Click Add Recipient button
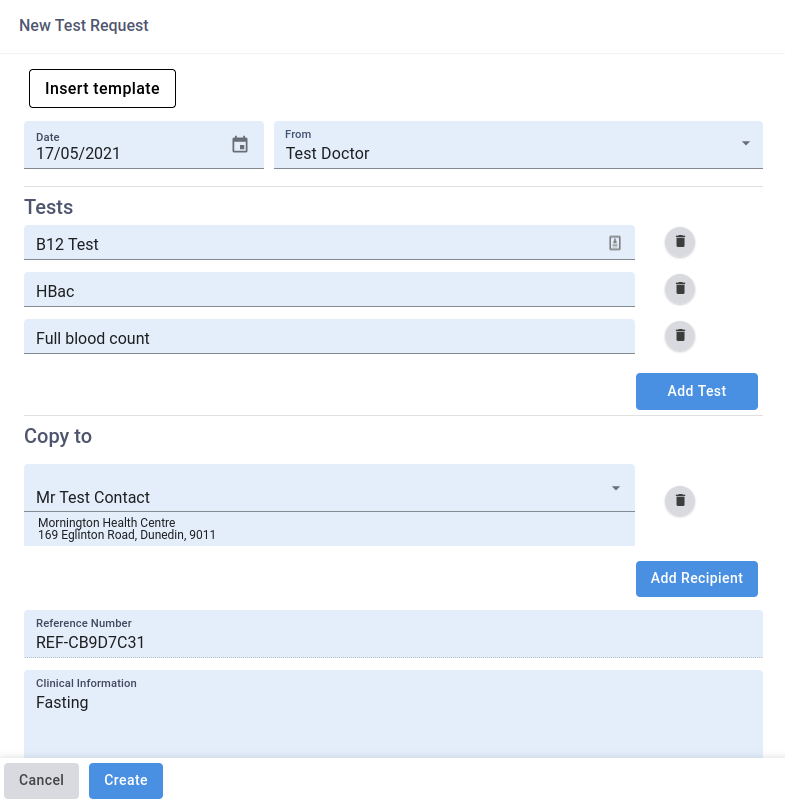The image size is (785, 804). 696,578
